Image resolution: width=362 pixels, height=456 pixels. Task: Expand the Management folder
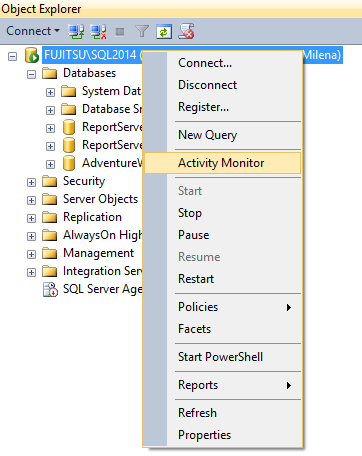[31, 254]
